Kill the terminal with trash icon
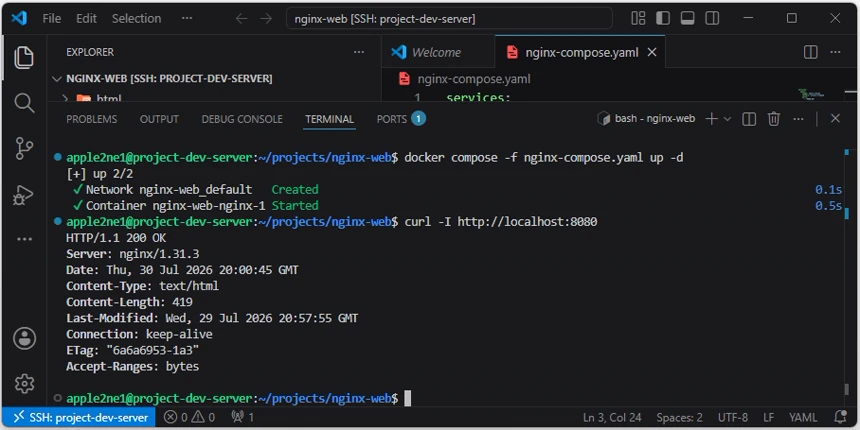 773,118
